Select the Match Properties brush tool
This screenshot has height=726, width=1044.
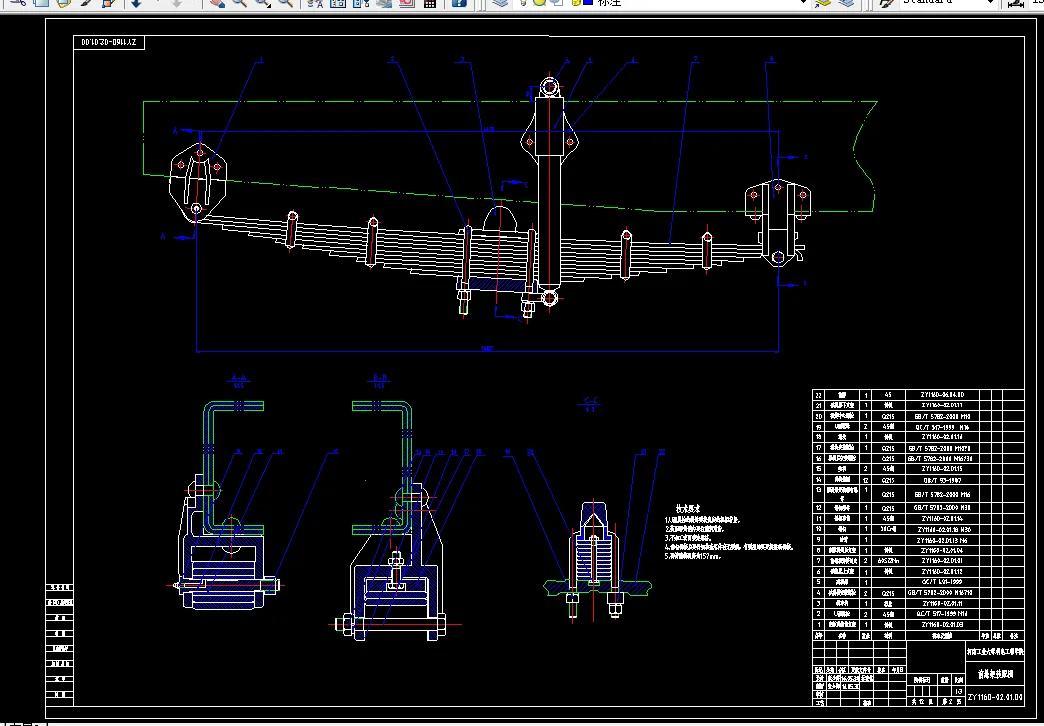click(87, 3)
